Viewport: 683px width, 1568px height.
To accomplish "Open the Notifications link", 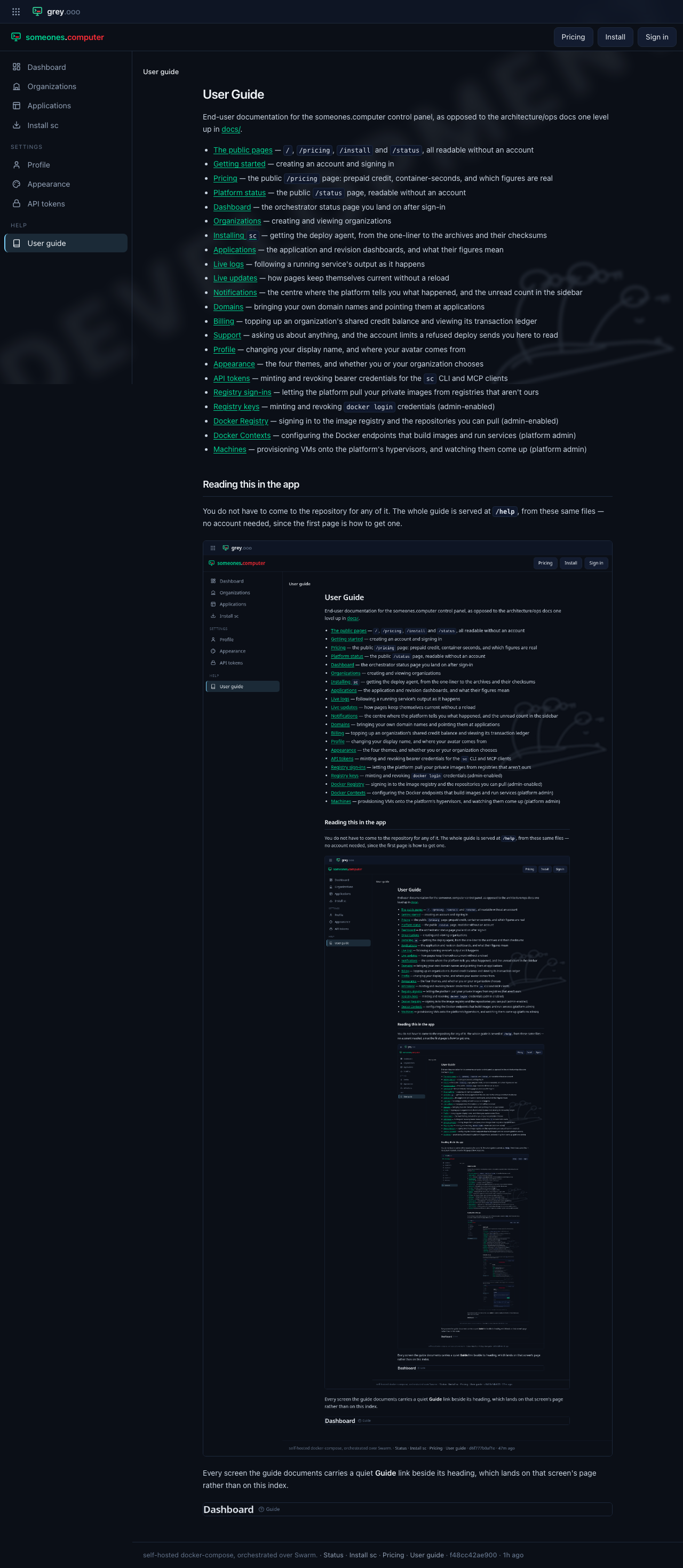I will click(235, 293).
